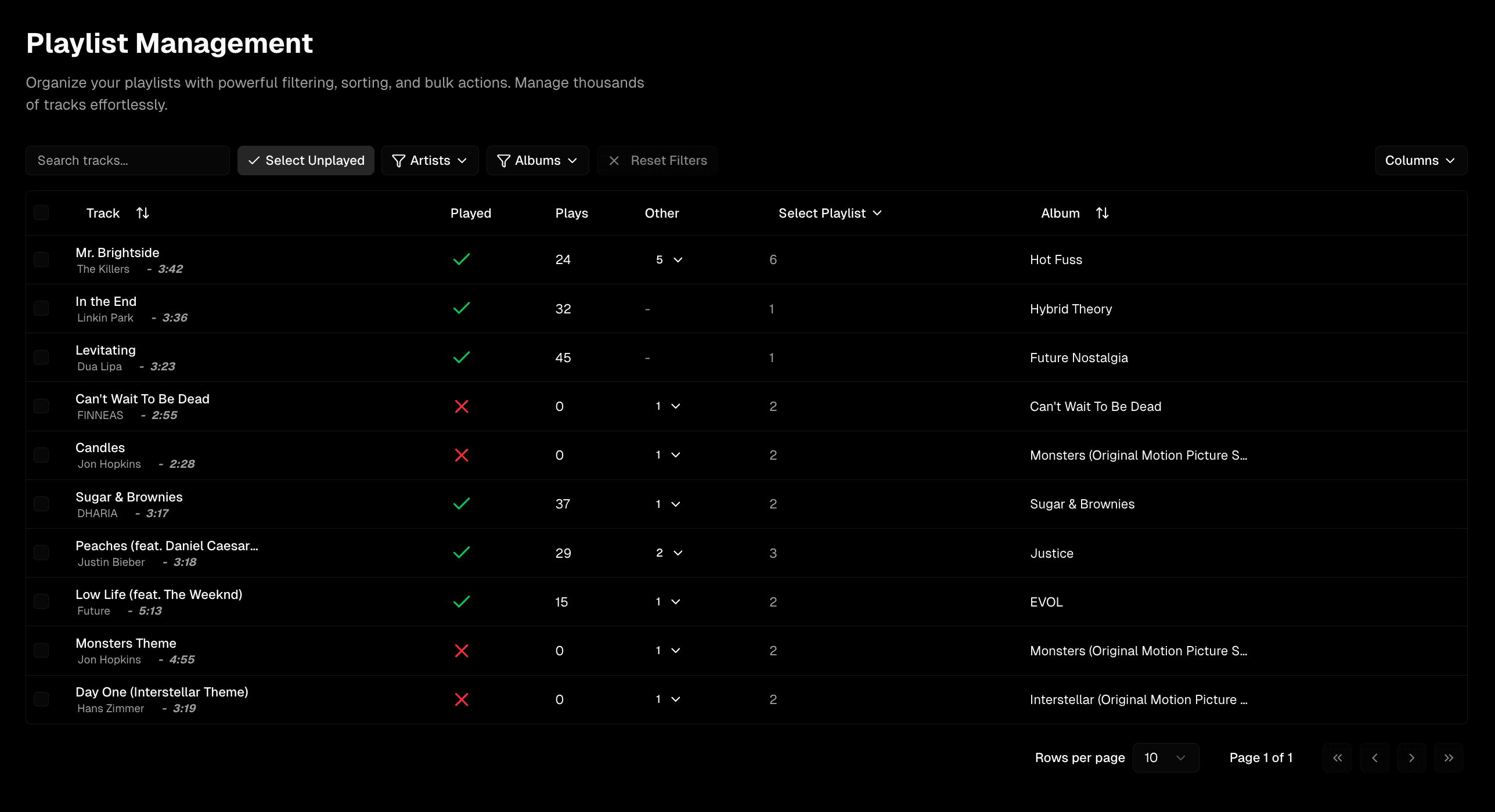Click the Reset Filters button
The image size is (1495, 812).
(x=658, y=161)
